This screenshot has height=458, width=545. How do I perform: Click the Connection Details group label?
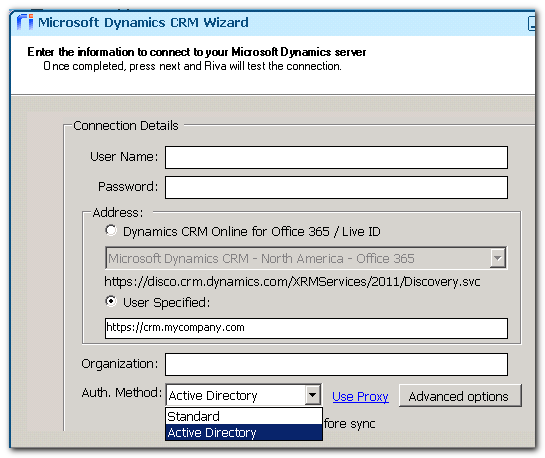click(125, 125)
